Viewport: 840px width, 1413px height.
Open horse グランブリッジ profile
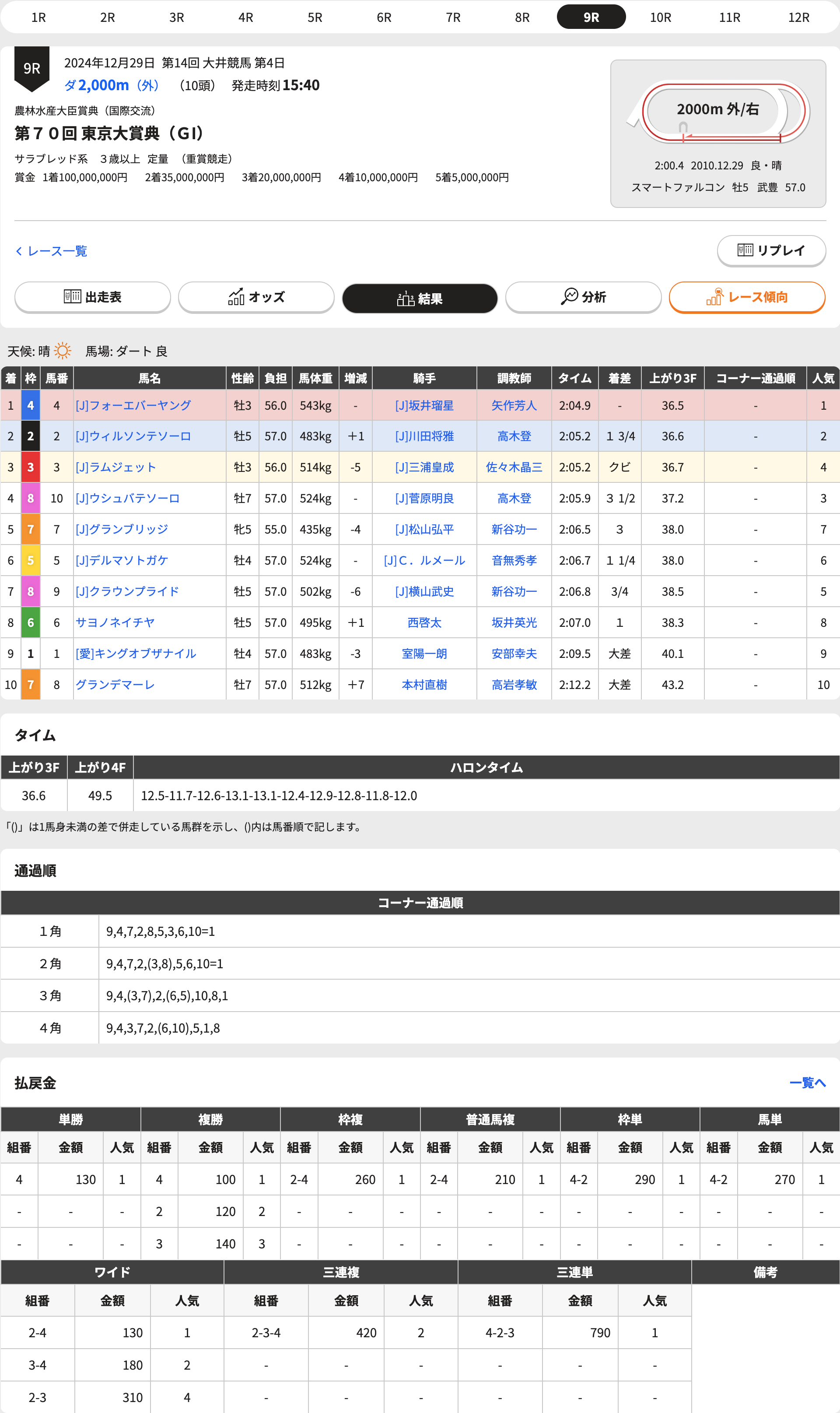(x=122, y=529)
